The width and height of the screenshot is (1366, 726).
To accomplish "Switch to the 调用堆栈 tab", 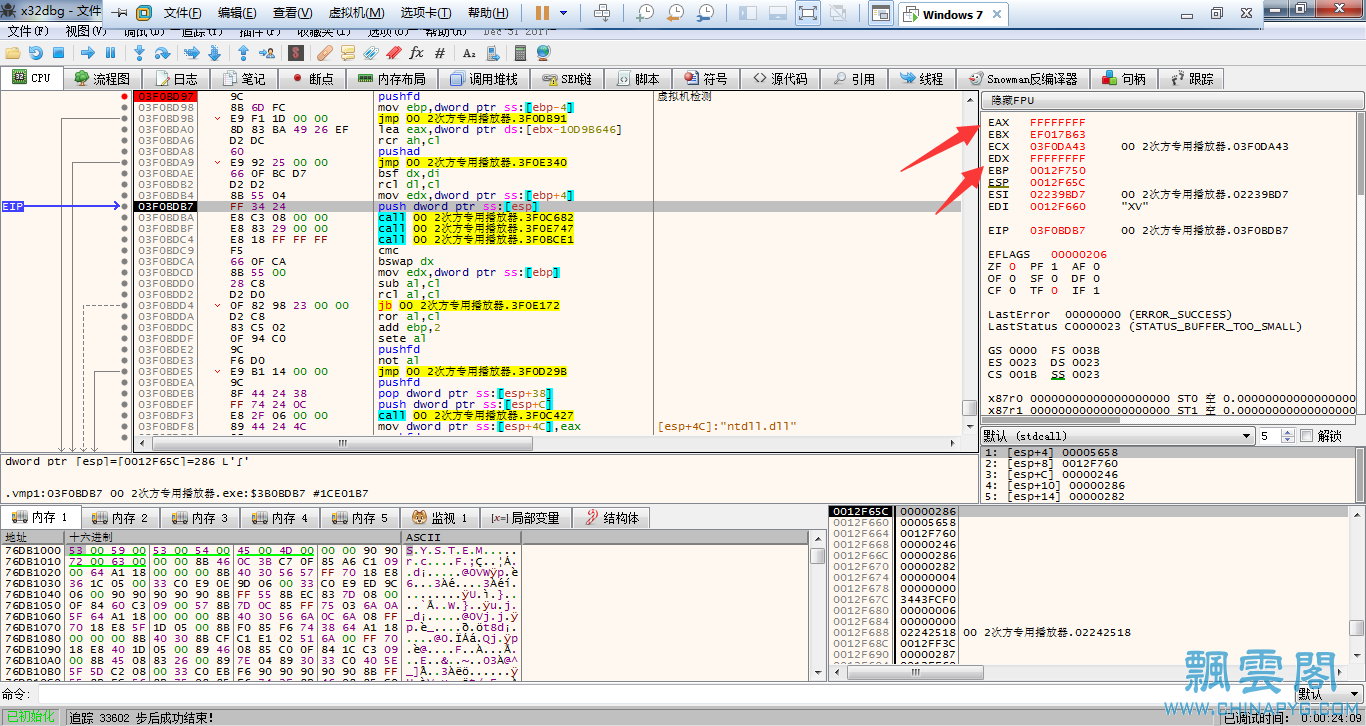I will (x=484, y=78).
